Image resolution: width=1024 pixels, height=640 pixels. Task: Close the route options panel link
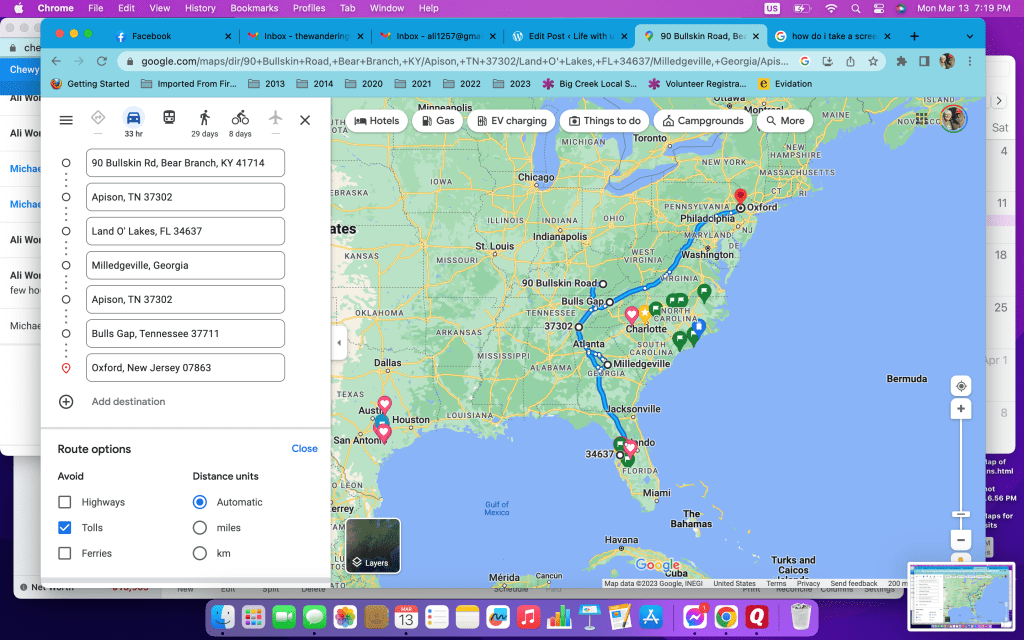click(304, 449)
